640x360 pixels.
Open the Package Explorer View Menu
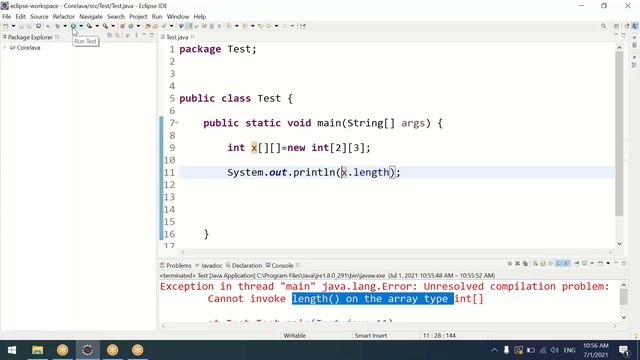coord(136,36)
